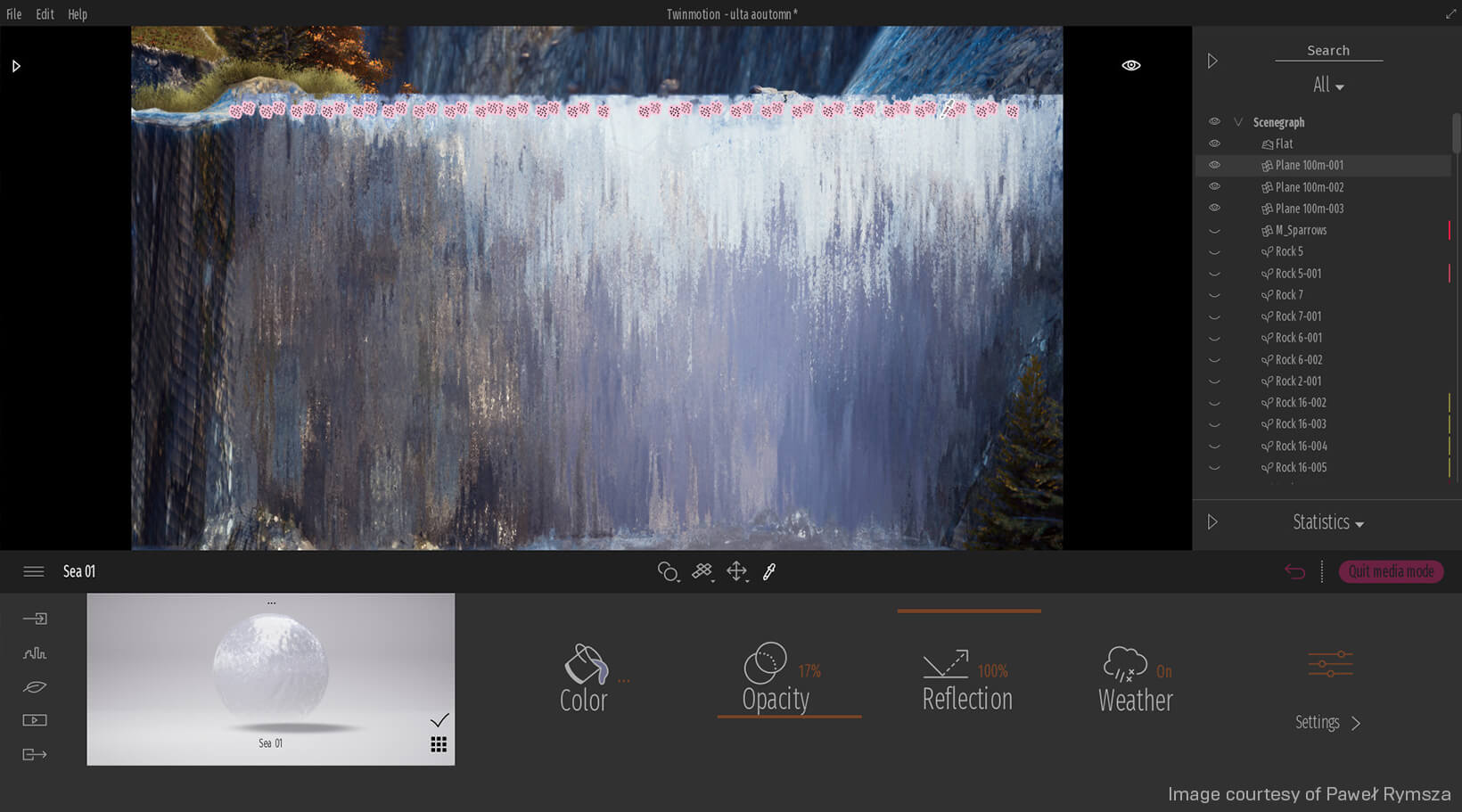The width and height of the screenshot is (1462, 812).
Task: Open the Edit menu
Action: [x=45, y=13]
